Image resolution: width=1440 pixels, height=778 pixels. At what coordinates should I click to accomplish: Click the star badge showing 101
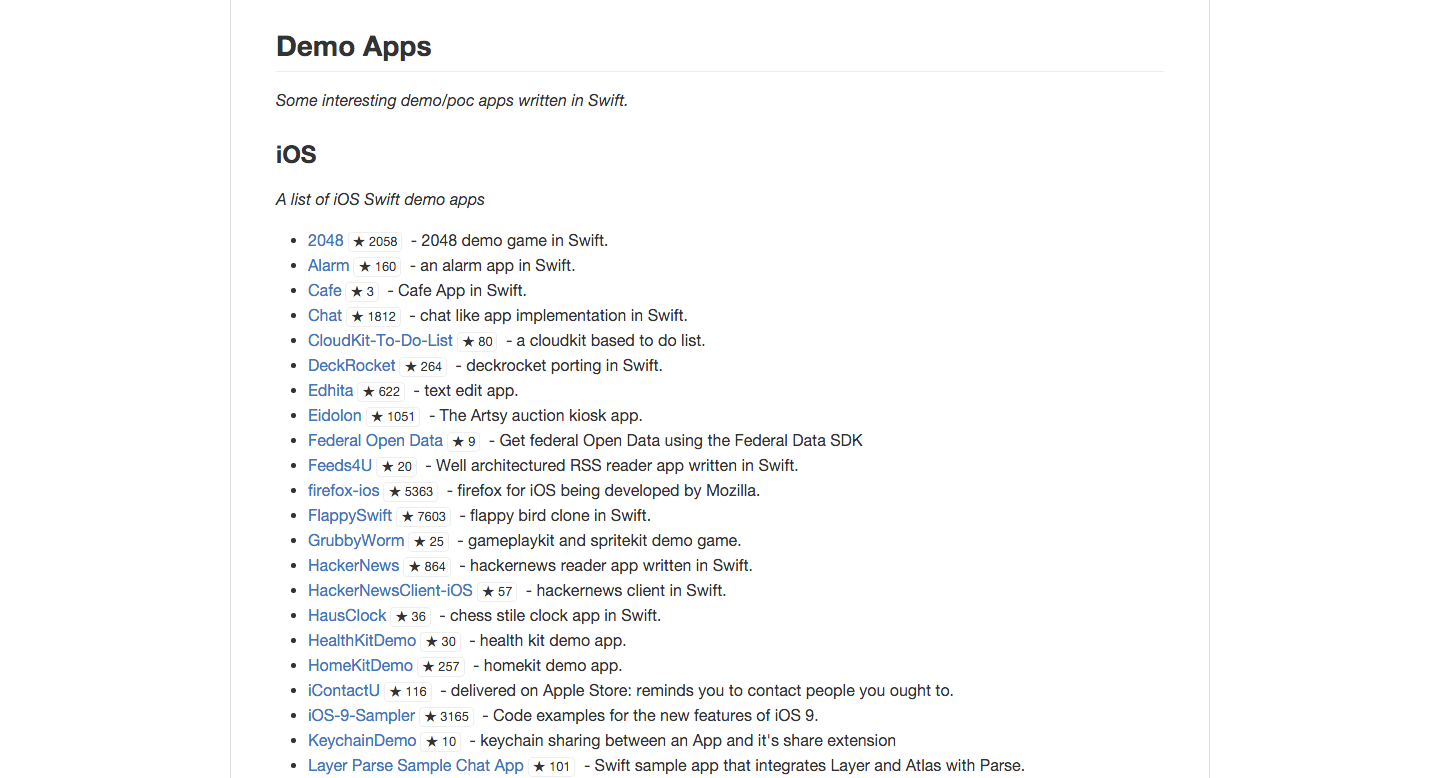point(552,766)
